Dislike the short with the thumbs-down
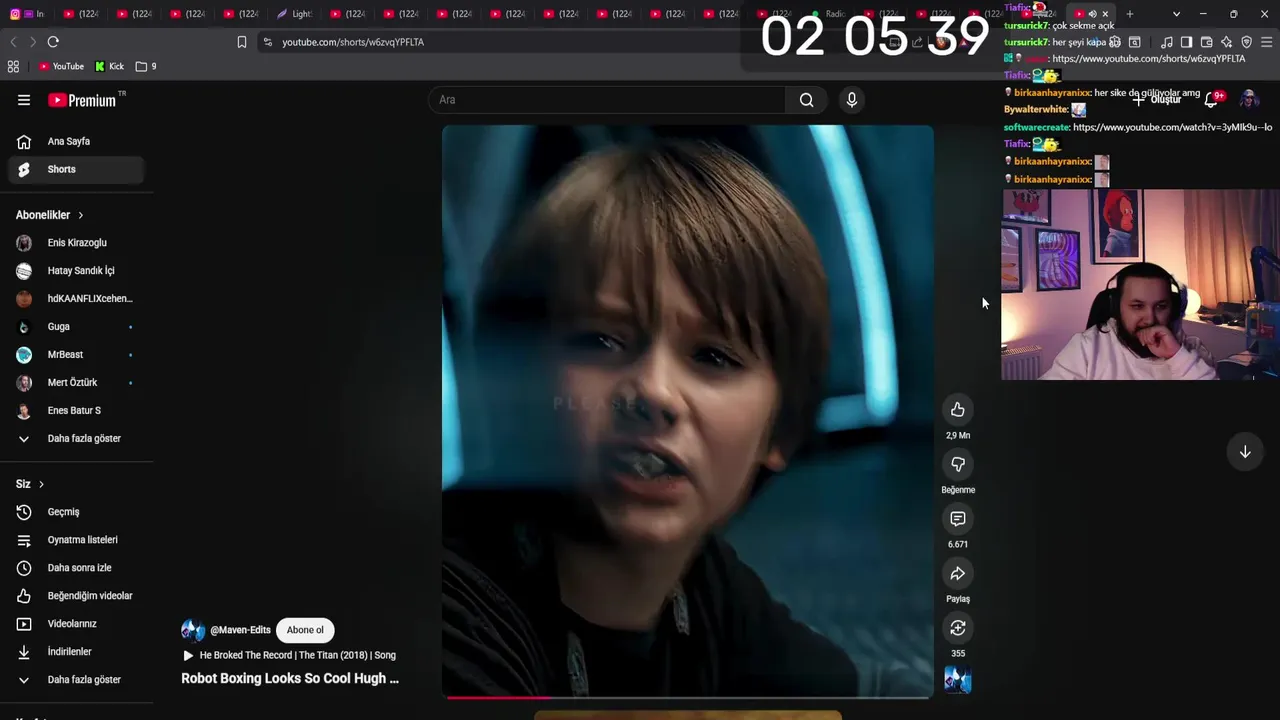1280x720 pixels. 958,464
